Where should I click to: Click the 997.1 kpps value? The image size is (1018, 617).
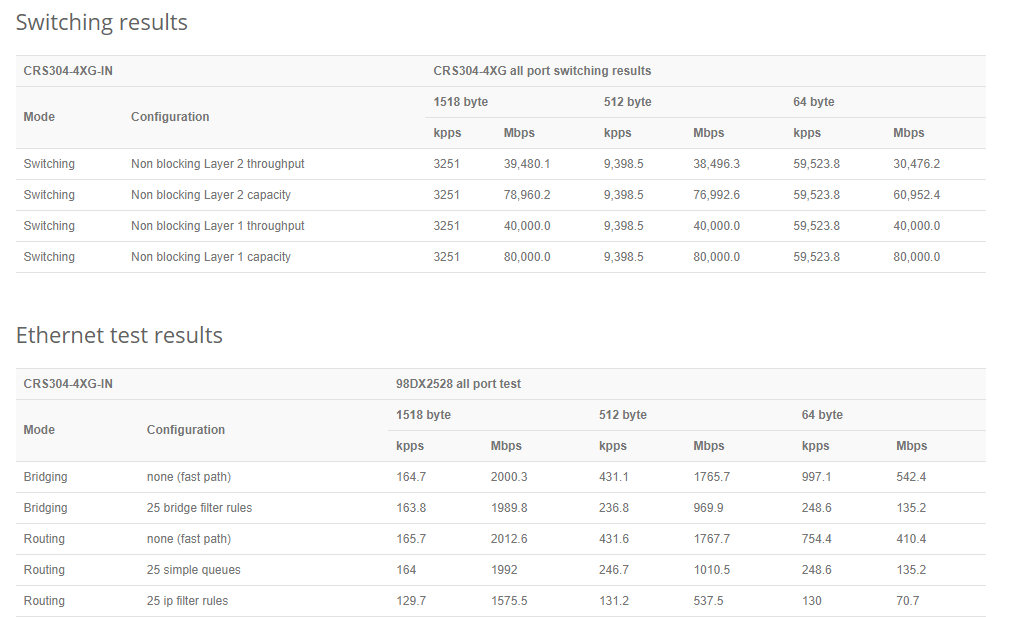(816, 477)
